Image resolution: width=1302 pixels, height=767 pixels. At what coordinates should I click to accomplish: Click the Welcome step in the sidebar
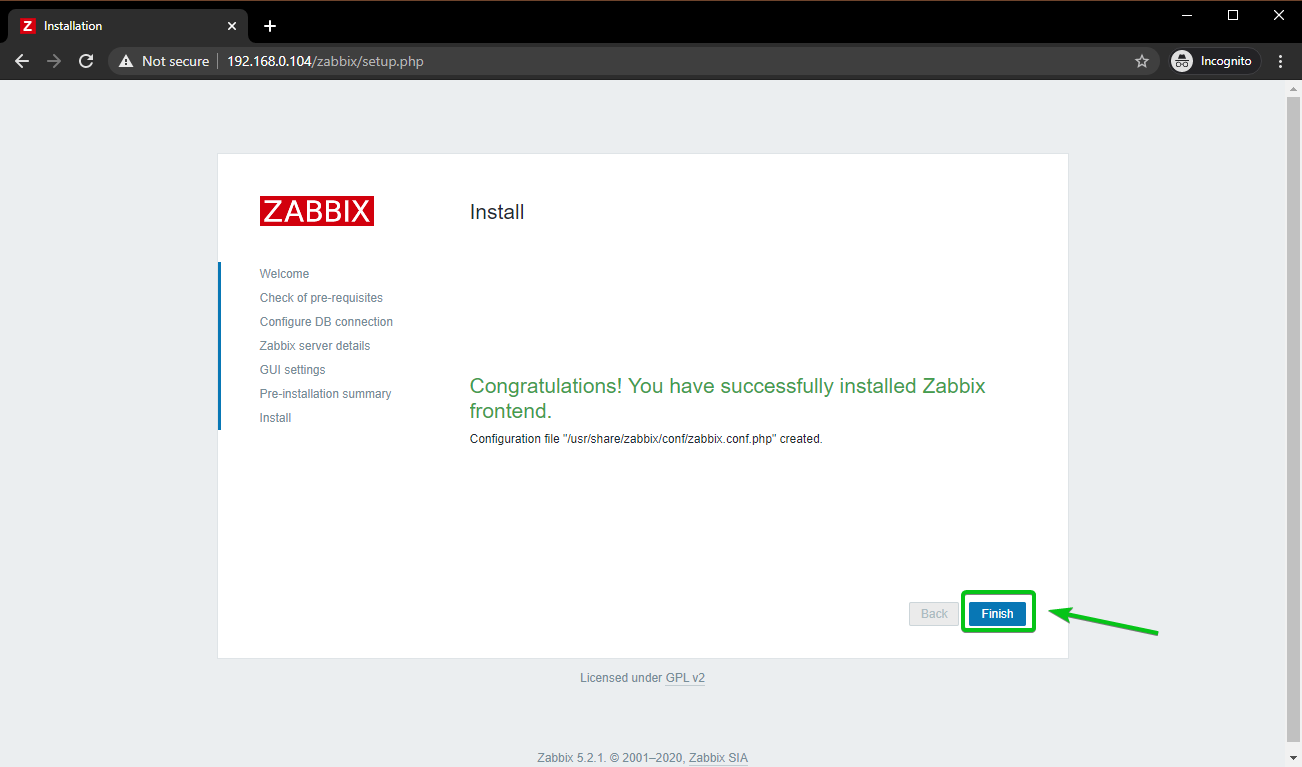click(284, 274)
